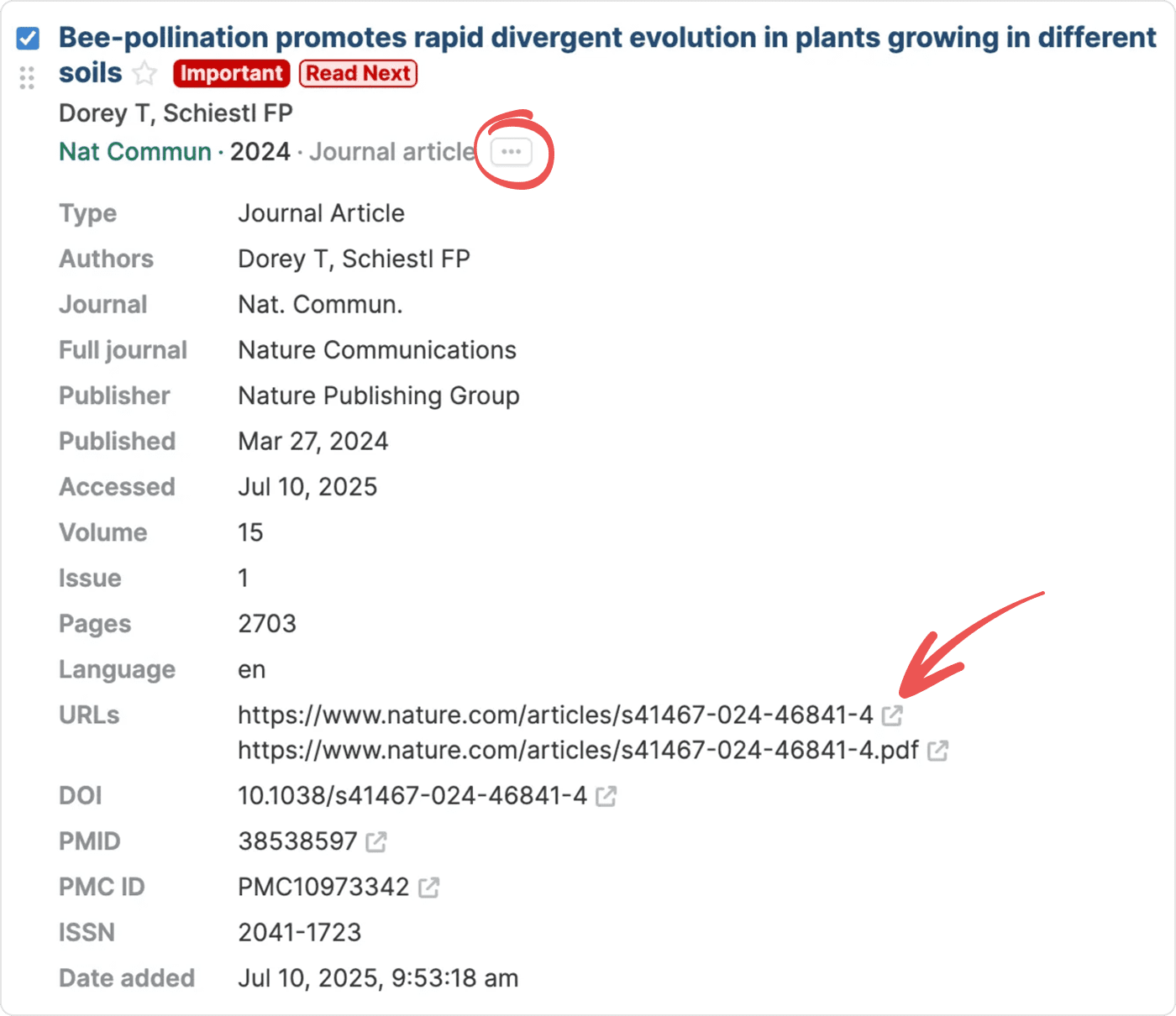Viewport: 1176px width, 1016px height.
Task: Open the PMC ID external link icon
Action: pos(428,888)
